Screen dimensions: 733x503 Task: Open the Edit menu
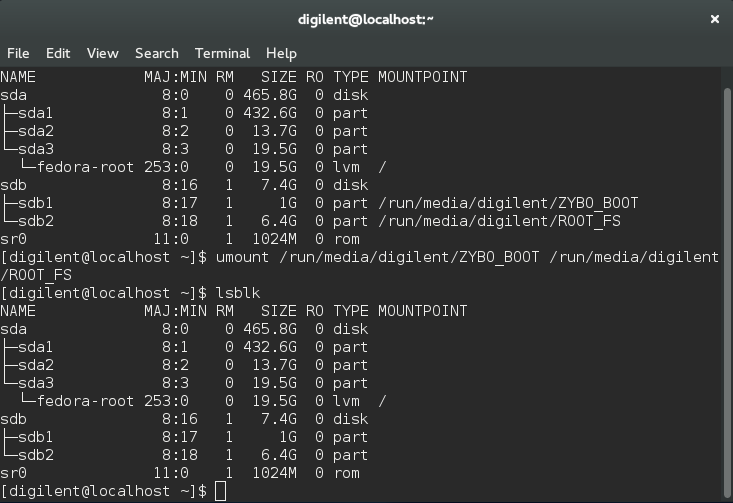point(58,53)
